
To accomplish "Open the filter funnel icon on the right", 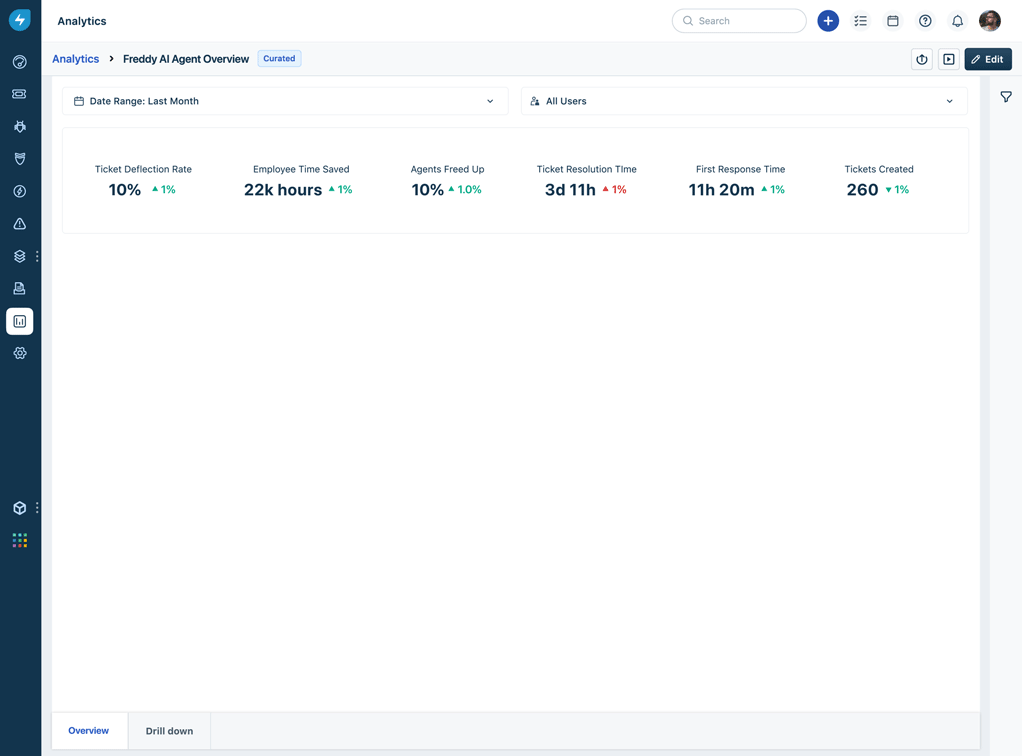I will click(x=1006, y=96).
